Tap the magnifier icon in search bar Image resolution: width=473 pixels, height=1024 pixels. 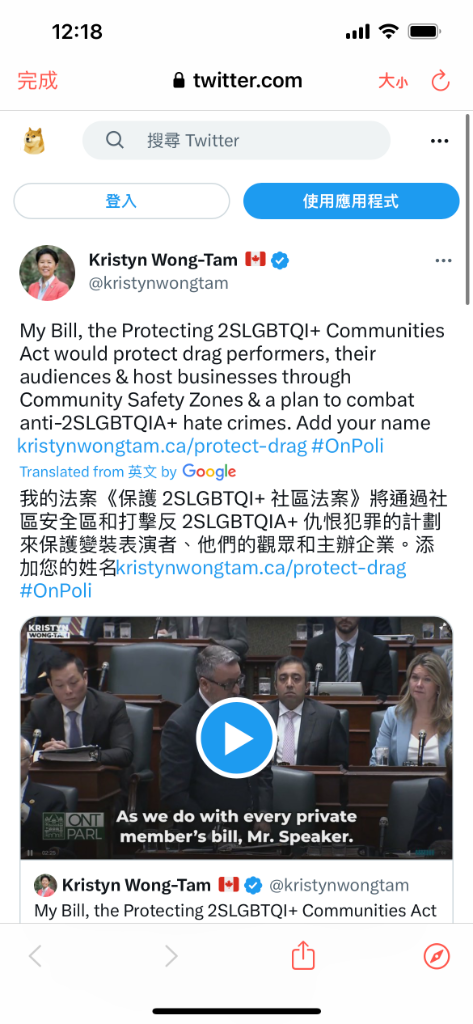coord(115,140)
